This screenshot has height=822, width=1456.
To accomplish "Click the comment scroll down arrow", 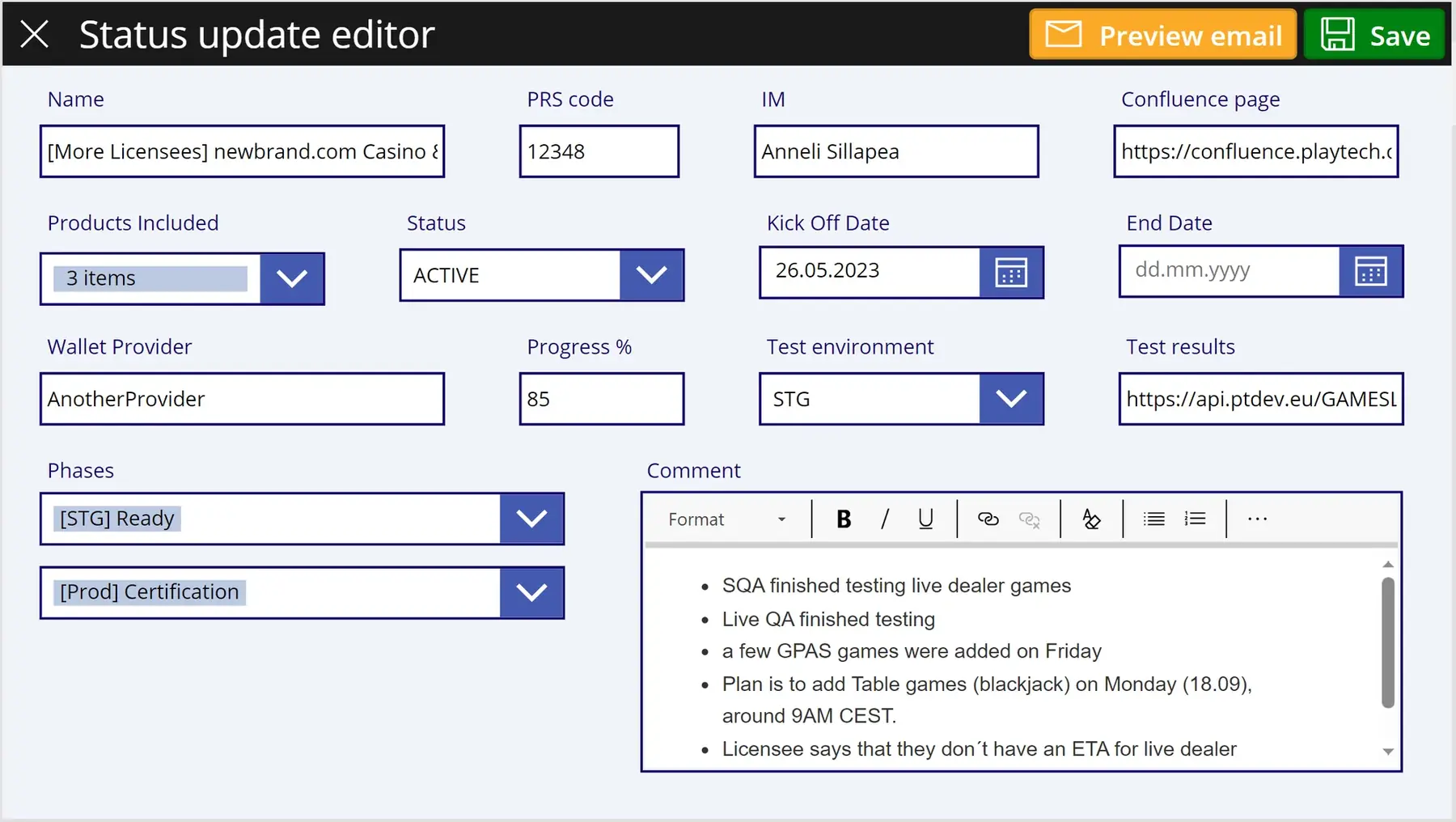I will click(1388, 752).
